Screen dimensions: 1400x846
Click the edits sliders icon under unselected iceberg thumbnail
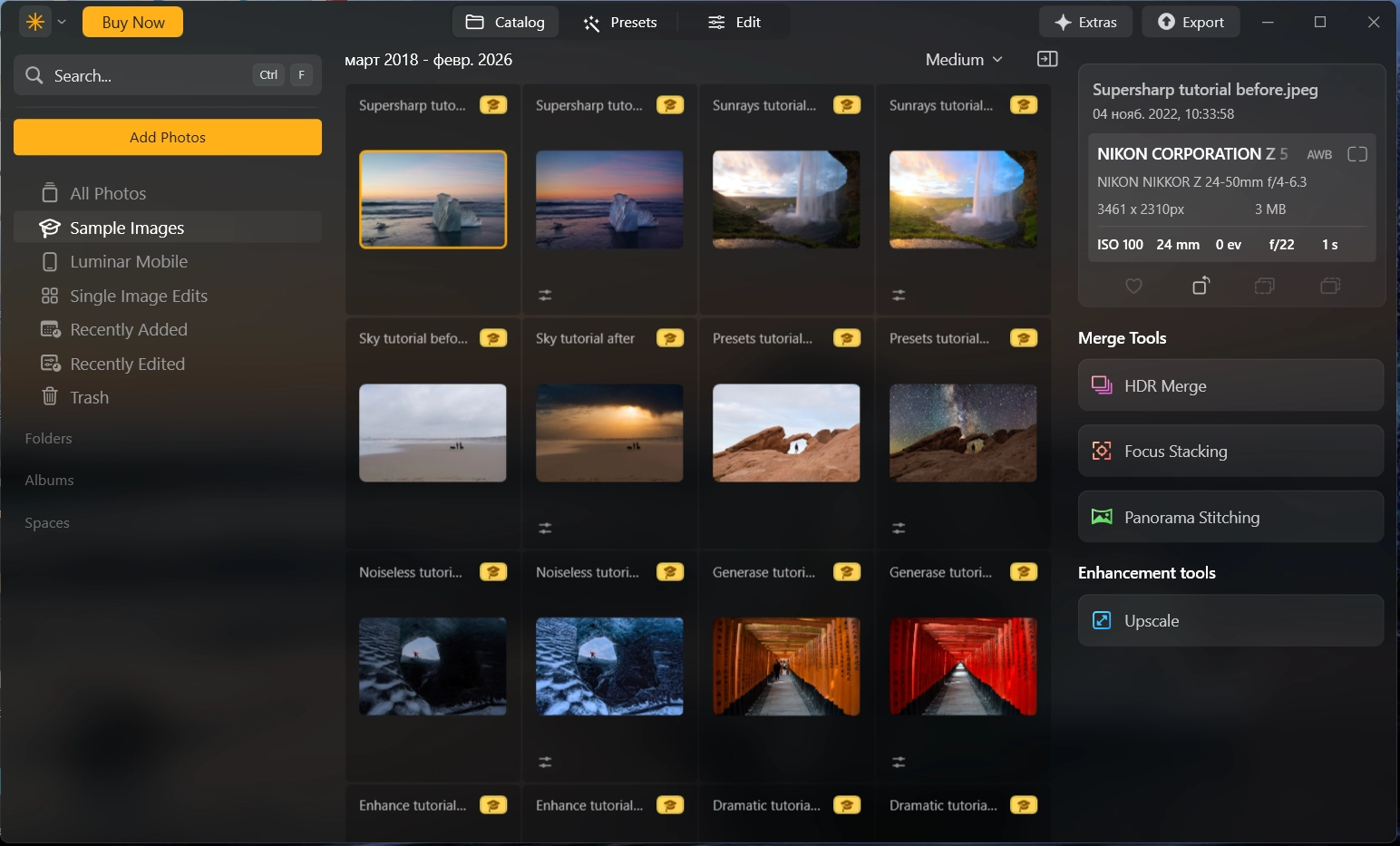[545, 295]
